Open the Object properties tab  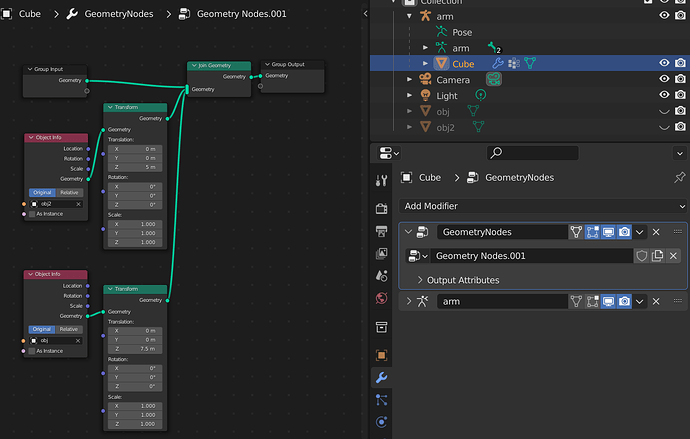click(382, 355)
